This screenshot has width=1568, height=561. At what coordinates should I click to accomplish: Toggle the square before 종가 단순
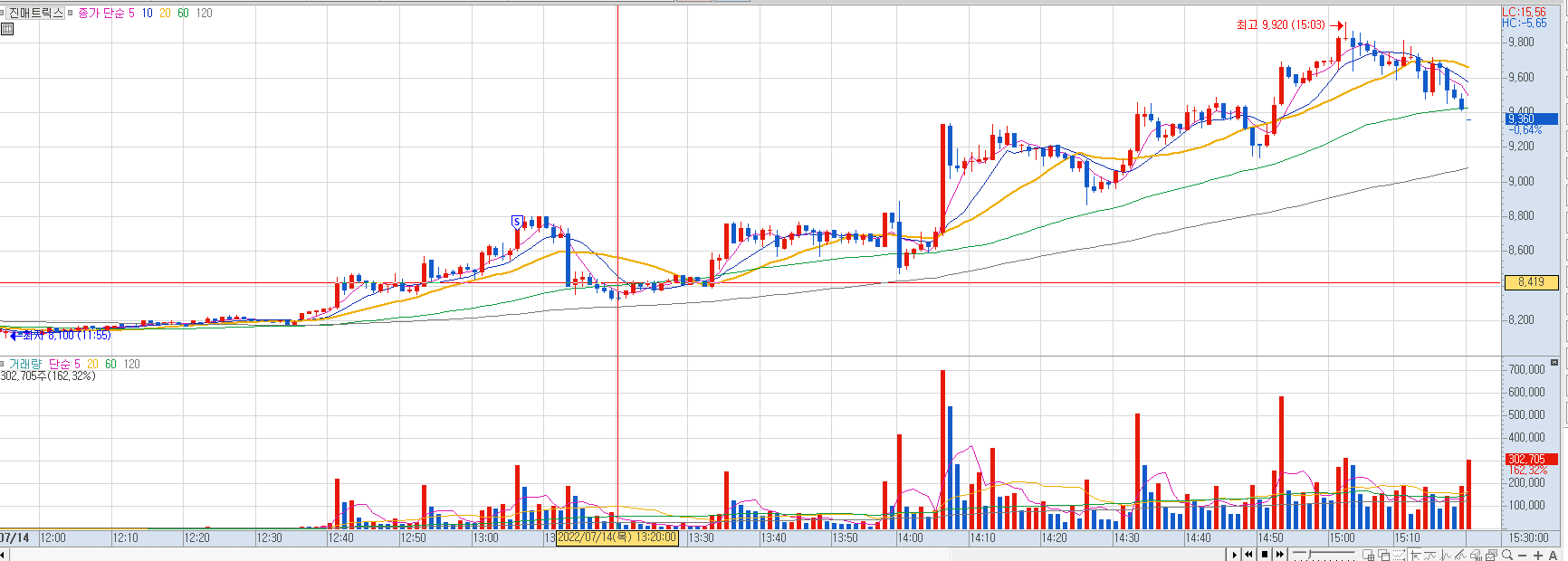point(71,13)
